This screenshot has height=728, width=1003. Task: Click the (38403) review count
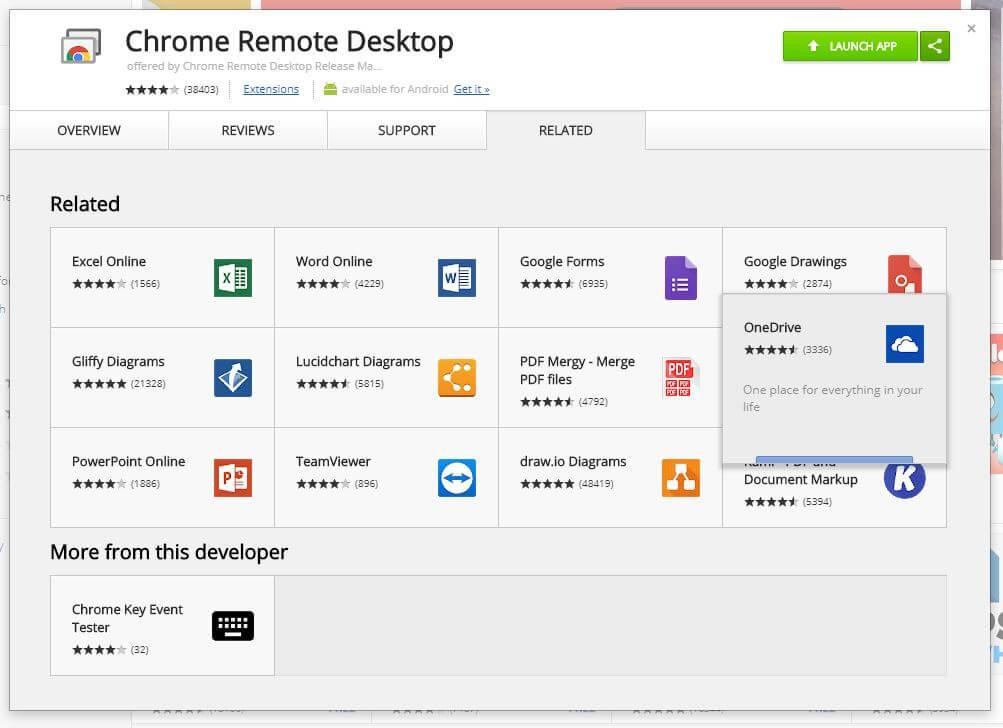click(x=201, y=90)
